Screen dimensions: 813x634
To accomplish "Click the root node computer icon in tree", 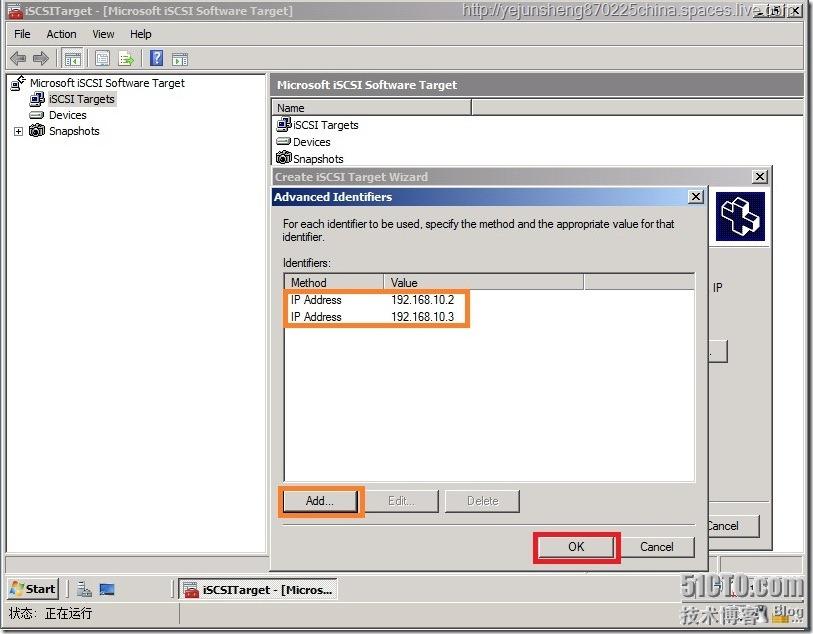I will tap(18, 82).
